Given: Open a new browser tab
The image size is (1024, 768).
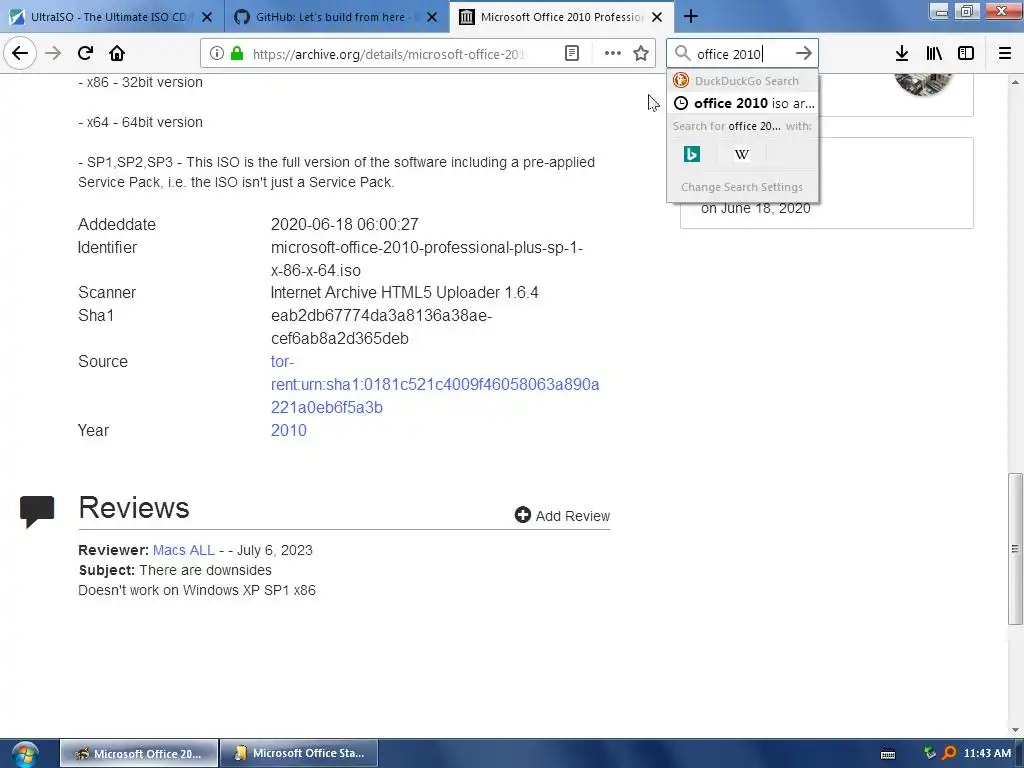Looking at the screenshot, I should (x=691, y=17).
